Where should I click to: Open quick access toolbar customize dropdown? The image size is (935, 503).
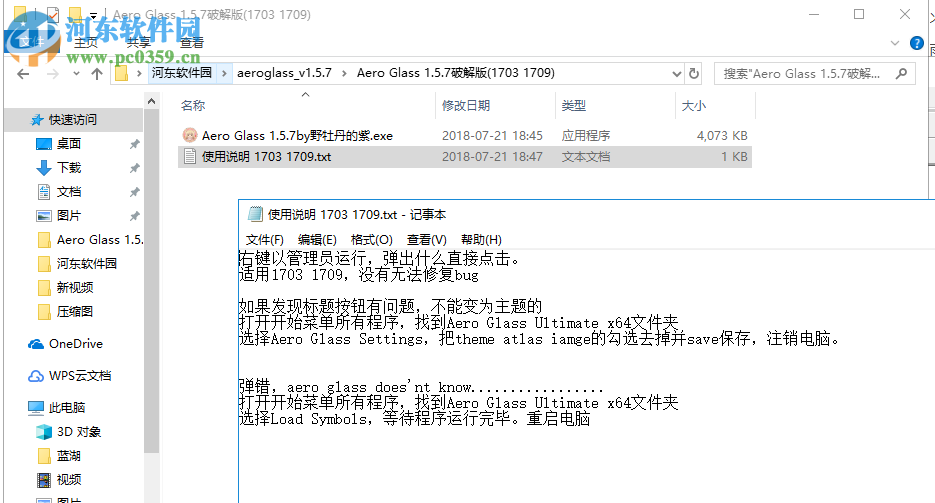coord(93,15)
